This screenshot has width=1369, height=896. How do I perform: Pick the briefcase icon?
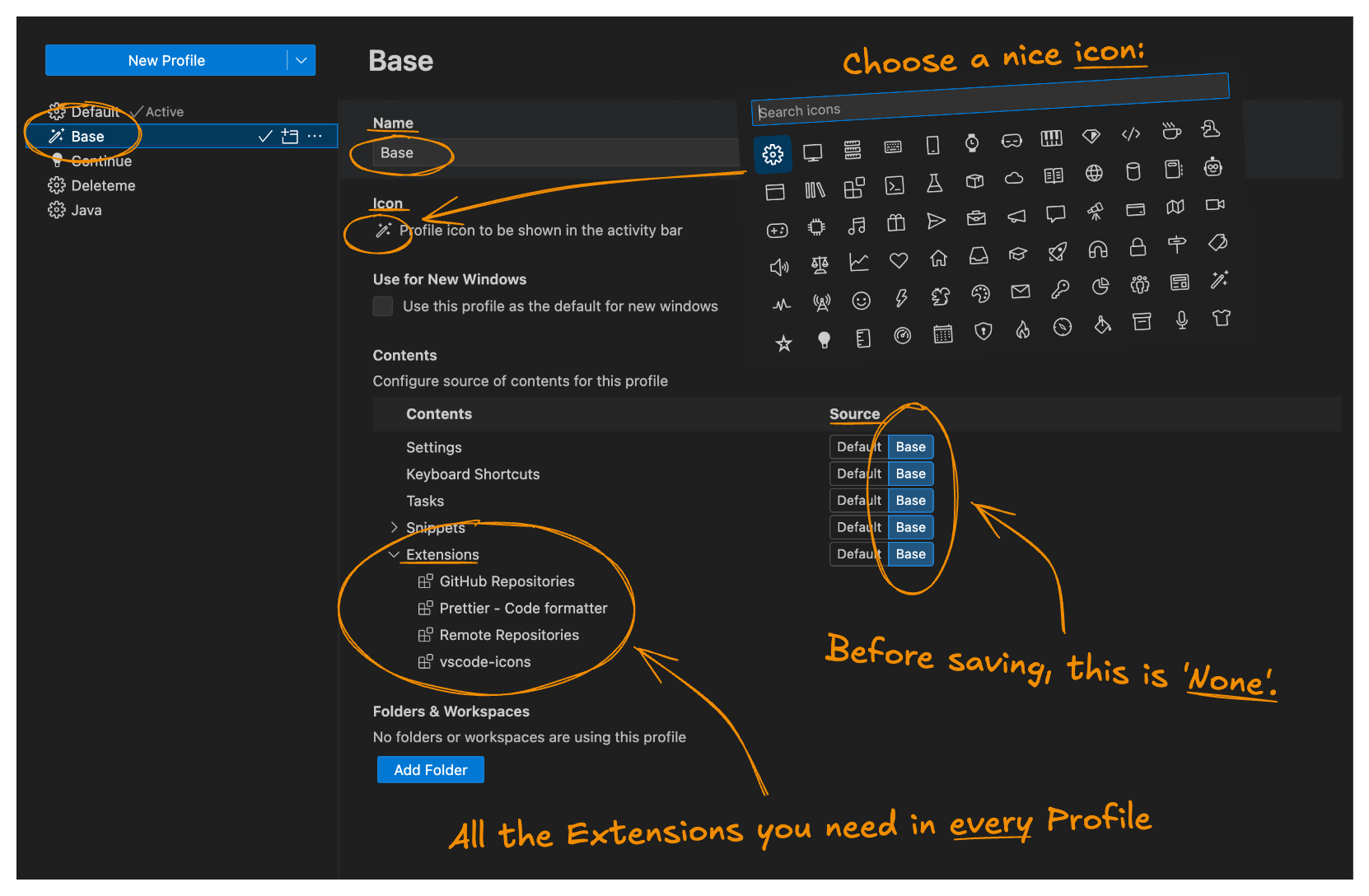tap(976, 218)
